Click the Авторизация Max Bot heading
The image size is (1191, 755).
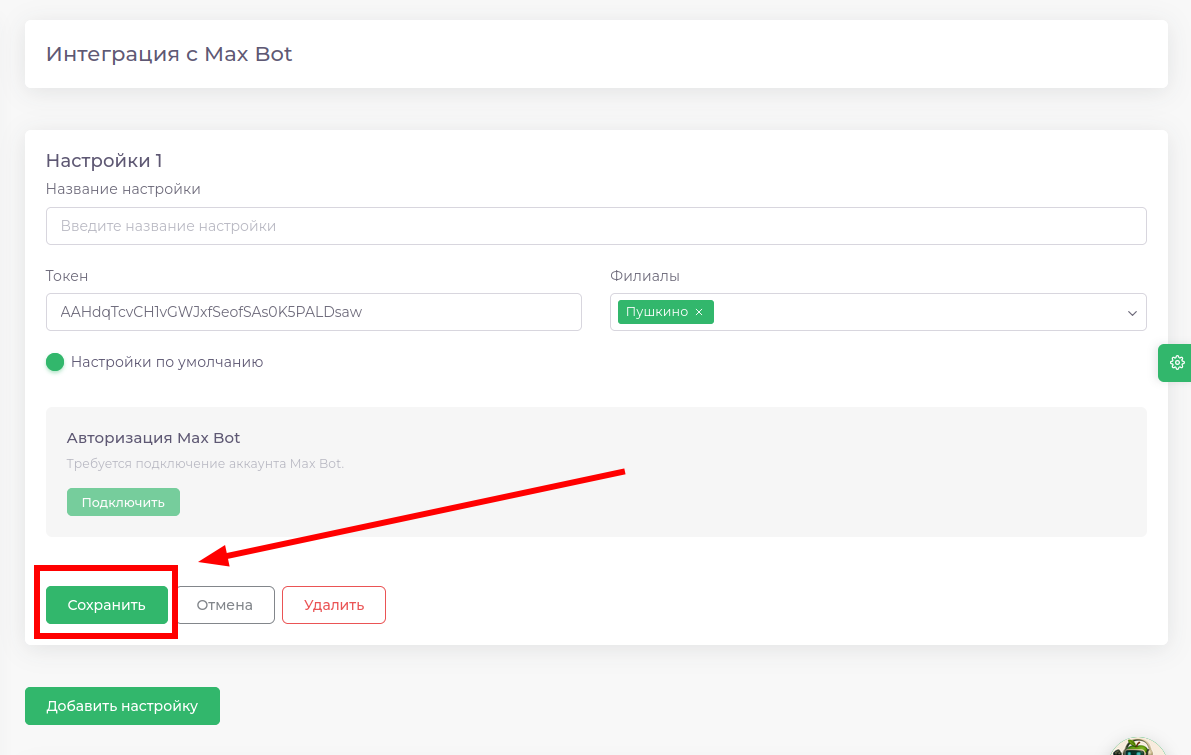pos(153,438)
